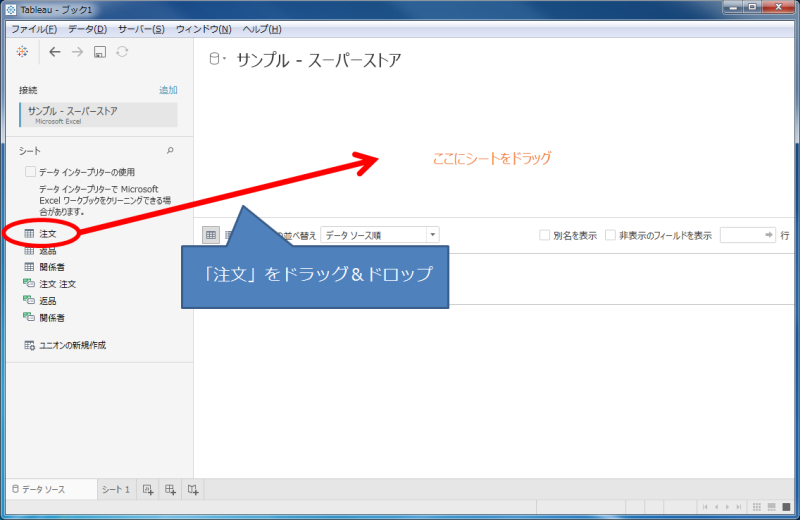The image size is (800, 520).
Task: Check the 別名を表示 checkbox
Action: (x=544, y=235)
